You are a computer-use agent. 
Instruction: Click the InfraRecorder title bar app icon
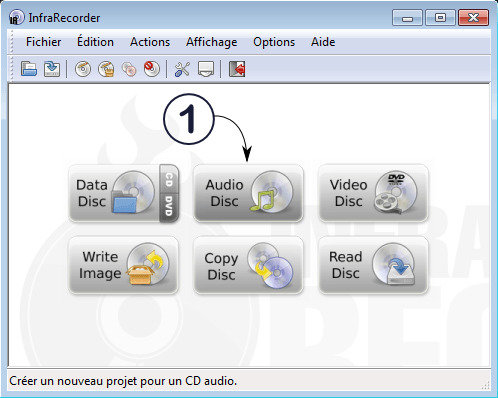click(x=17, y=17)
